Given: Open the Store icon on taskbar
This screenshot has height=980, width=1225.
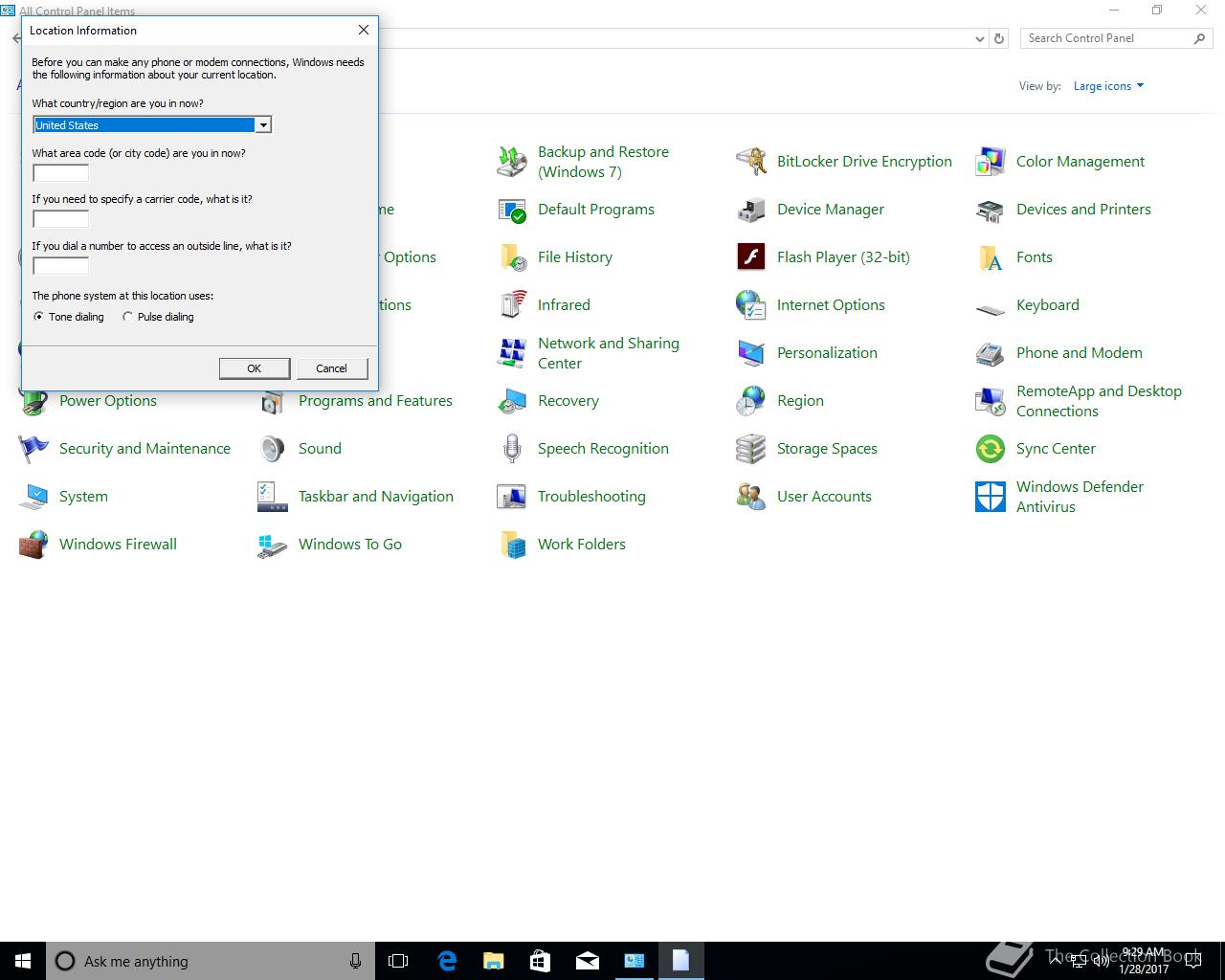Looking at the screenshot, I should 541,961.
